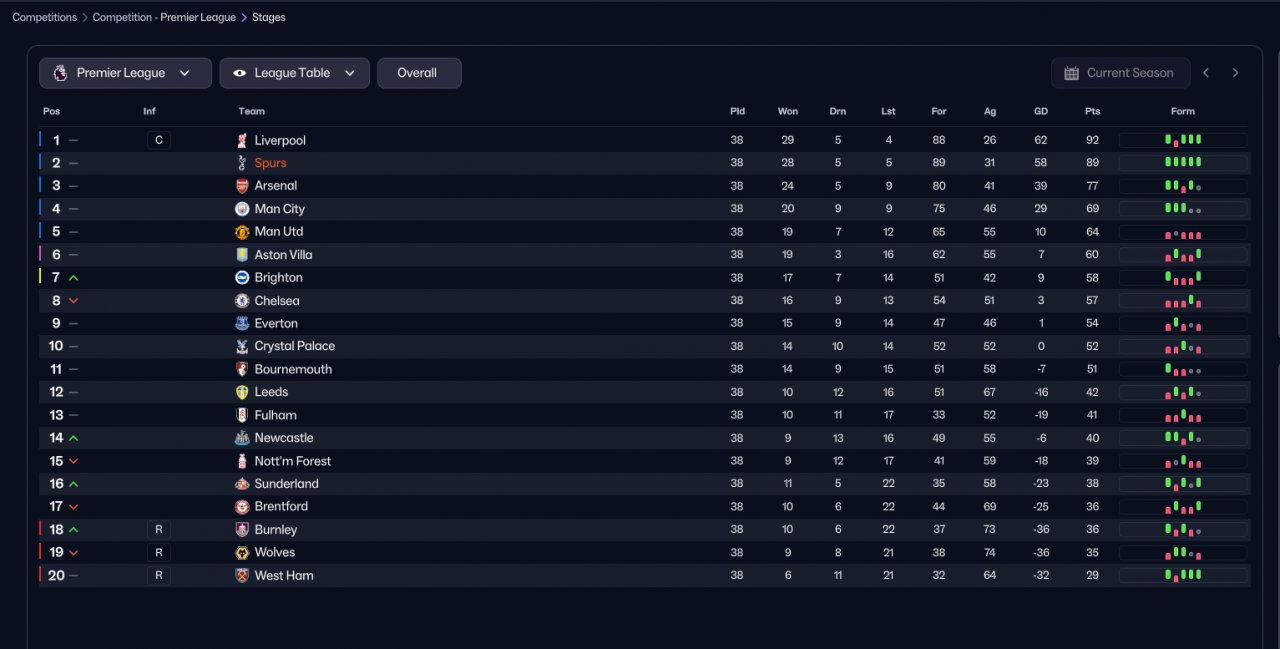Viewport: 1280px width, 649px height.
Task: Sort table by GD column header
Action: point(1041,112)
